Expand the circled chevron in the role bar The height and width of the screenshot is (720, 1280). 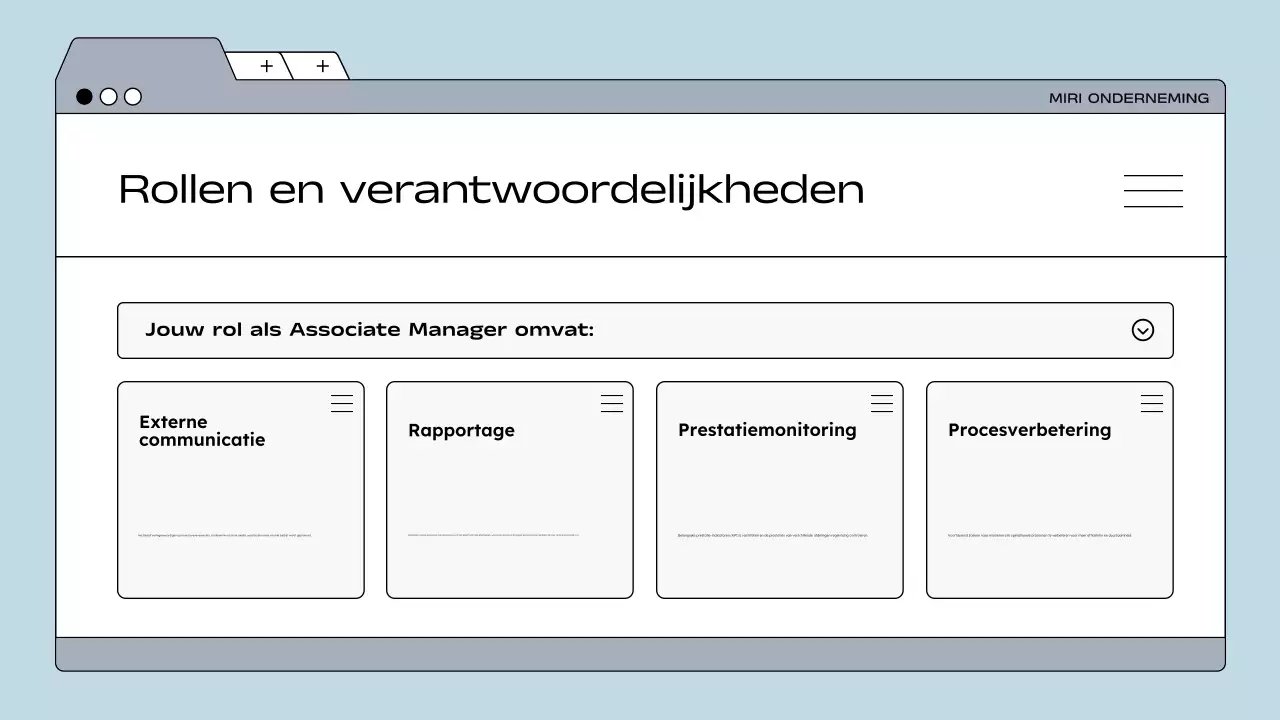click(1142, 330)
